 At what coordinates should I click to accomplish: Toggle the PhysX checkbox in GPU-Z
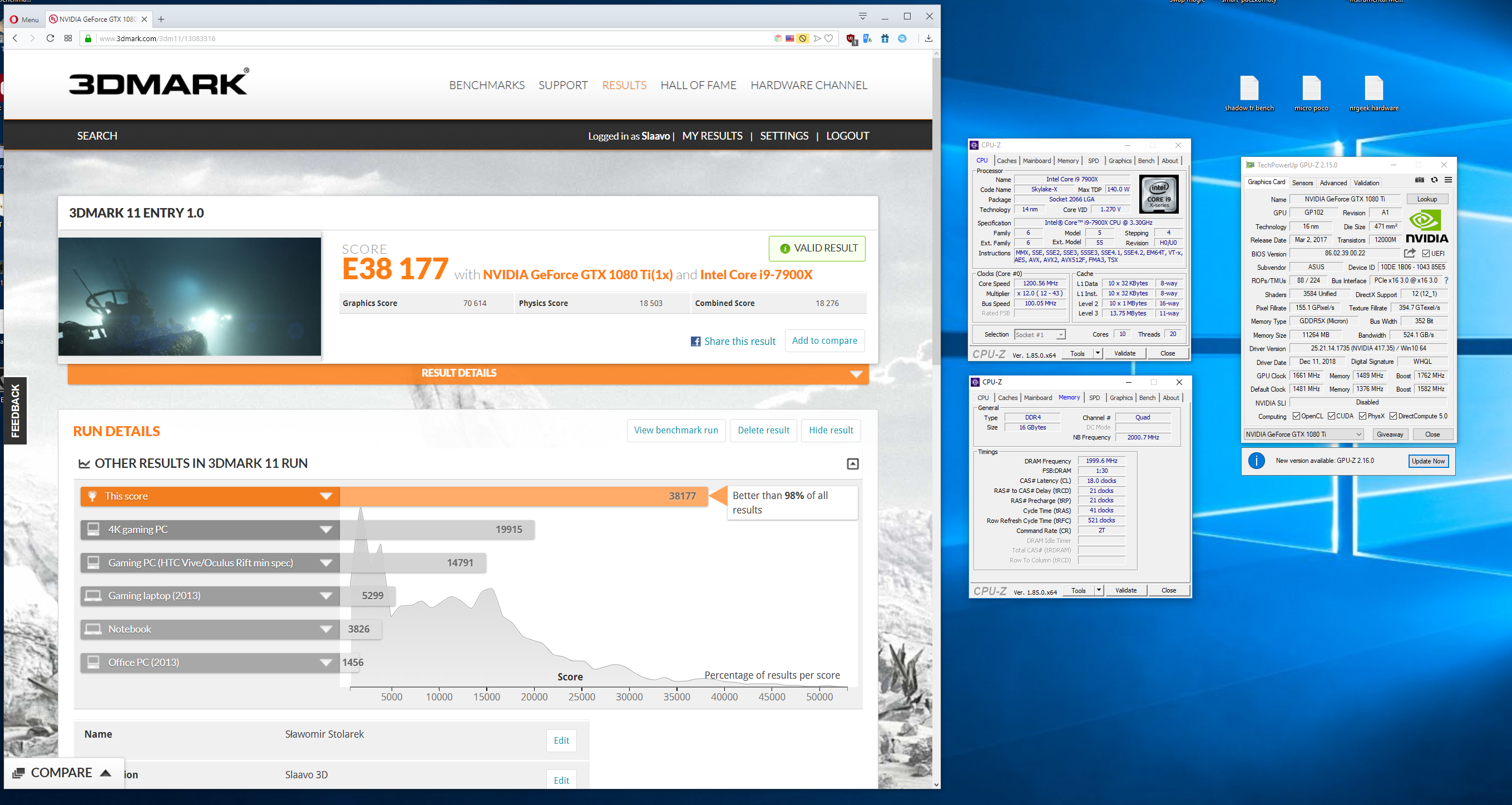point(1363,416)
